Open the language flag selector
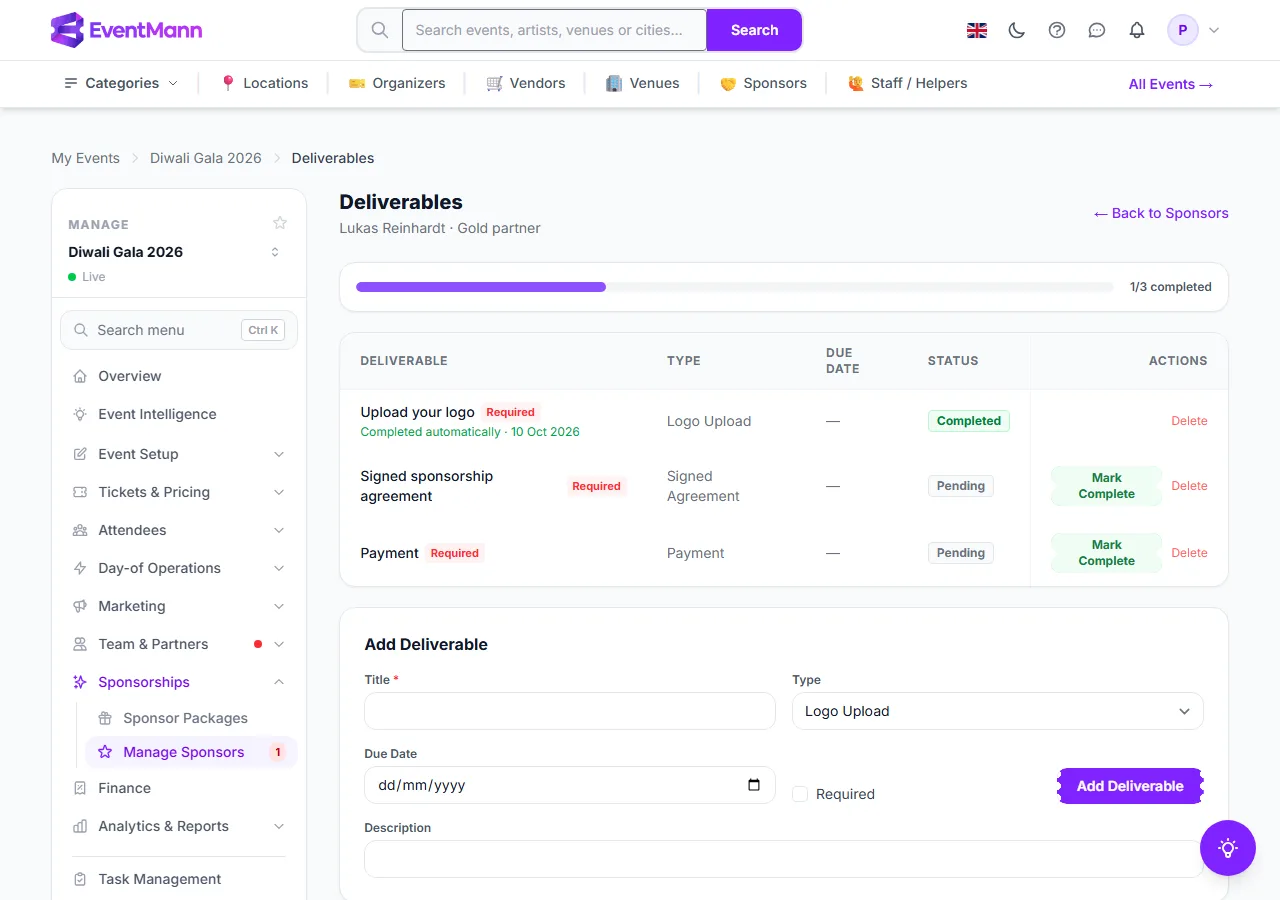1280x900 pixels. pyautogui.click(x=977, y=30)
